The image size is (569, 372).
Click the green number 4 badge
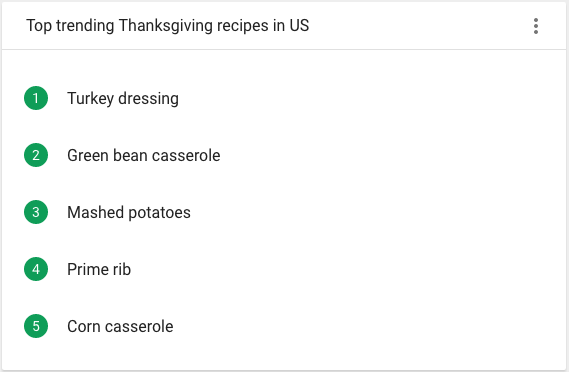pos(36,269)
